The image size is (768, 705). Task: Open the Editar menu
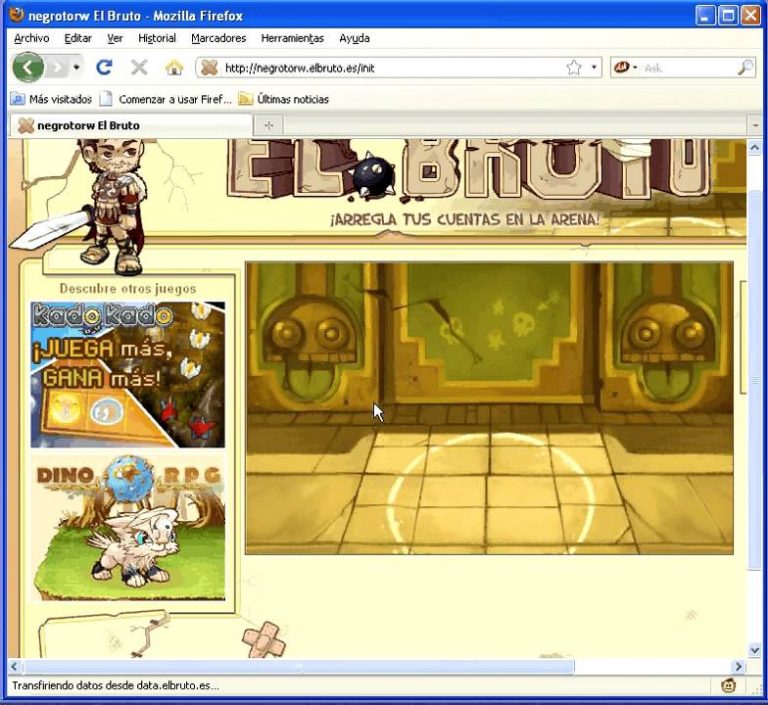(x=78, y=38)
